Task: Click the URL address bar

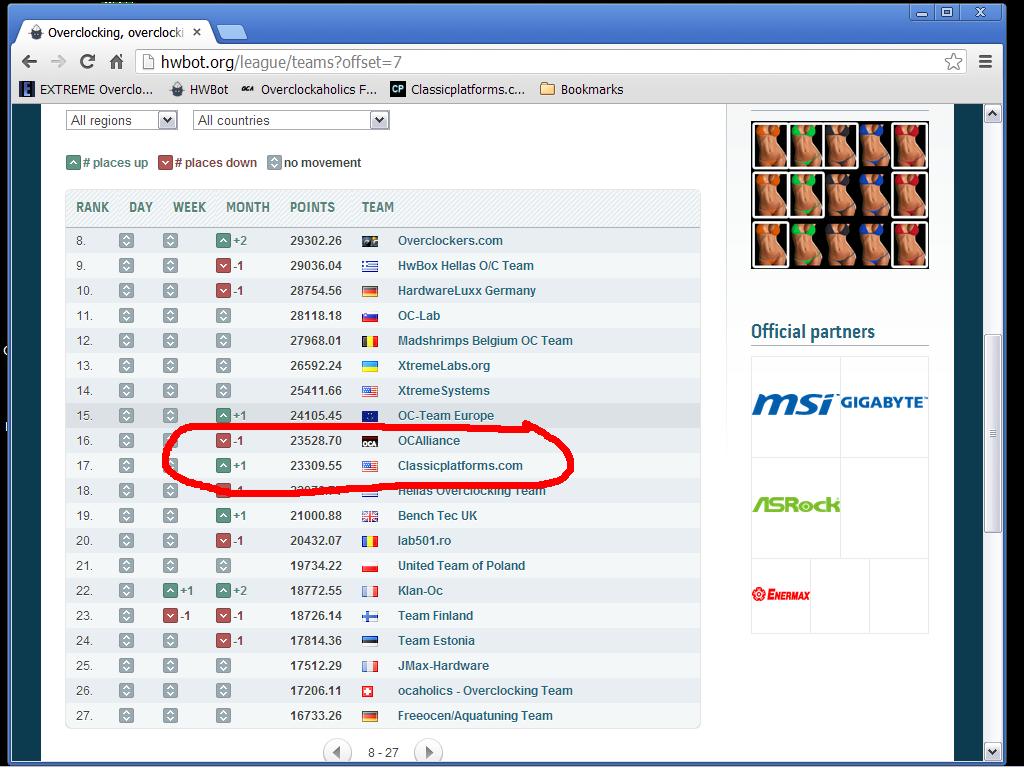Action: pos(540,62)
